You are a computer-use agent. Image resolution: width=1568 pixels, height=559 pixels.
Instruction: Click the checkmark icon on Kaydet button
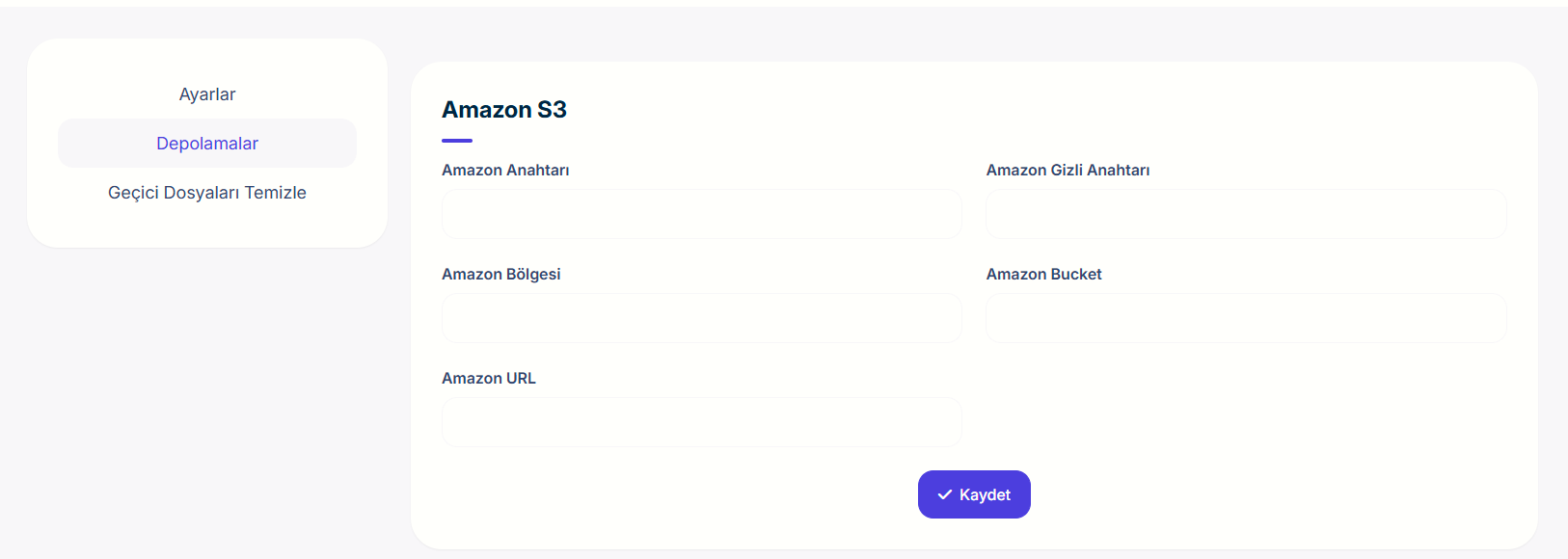945,494
